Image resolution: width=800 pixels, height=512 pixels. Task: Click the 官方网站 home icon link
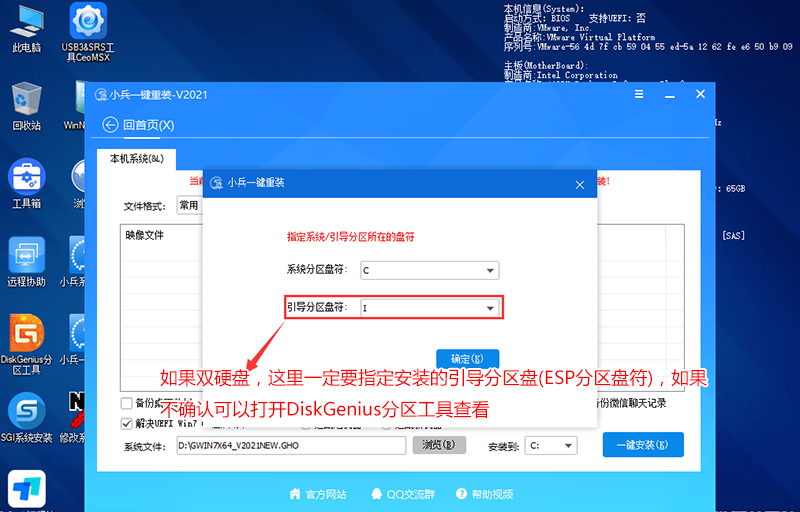(317, 494)
